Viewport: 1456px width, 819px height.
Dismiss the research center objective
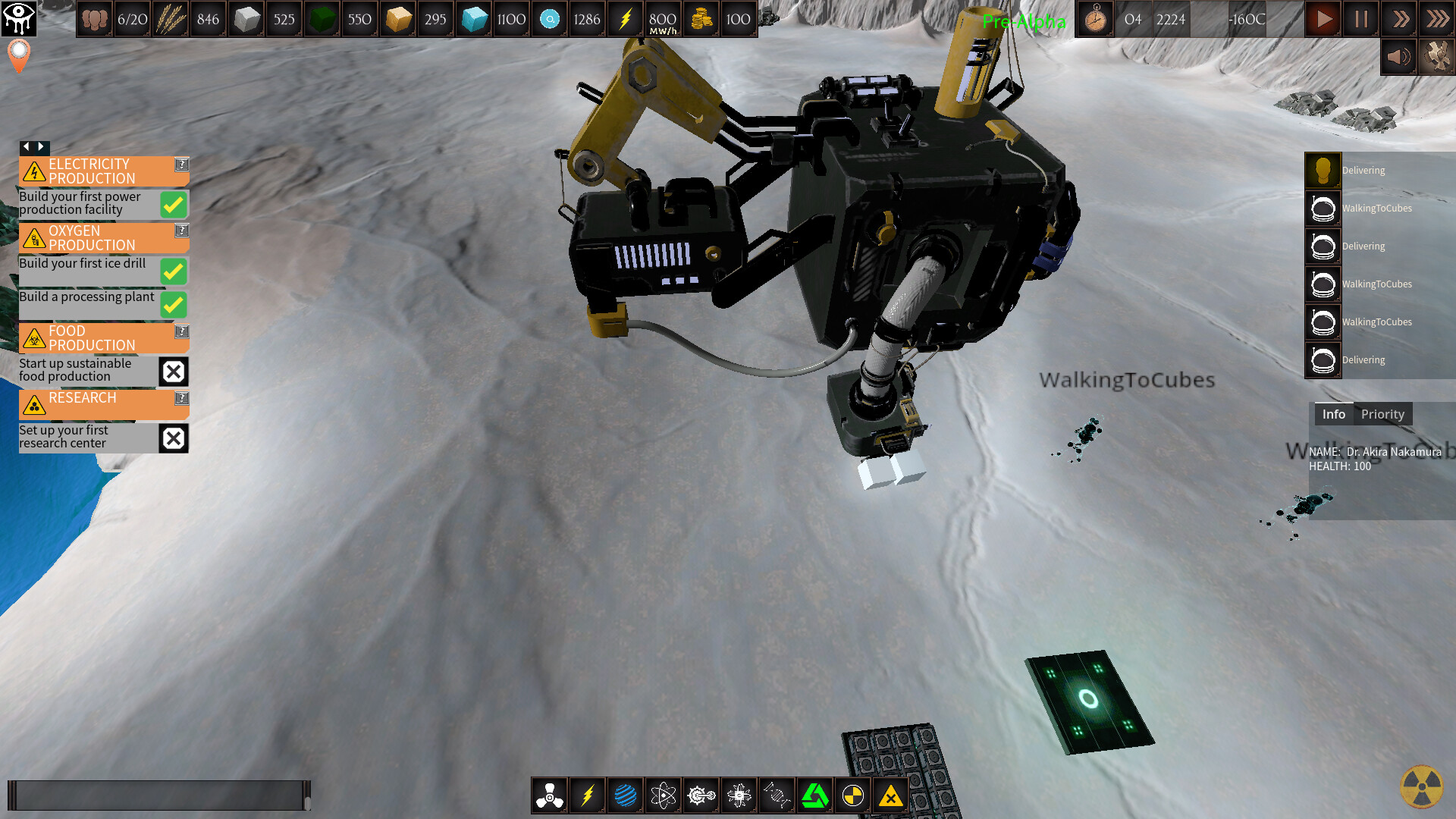174,438
